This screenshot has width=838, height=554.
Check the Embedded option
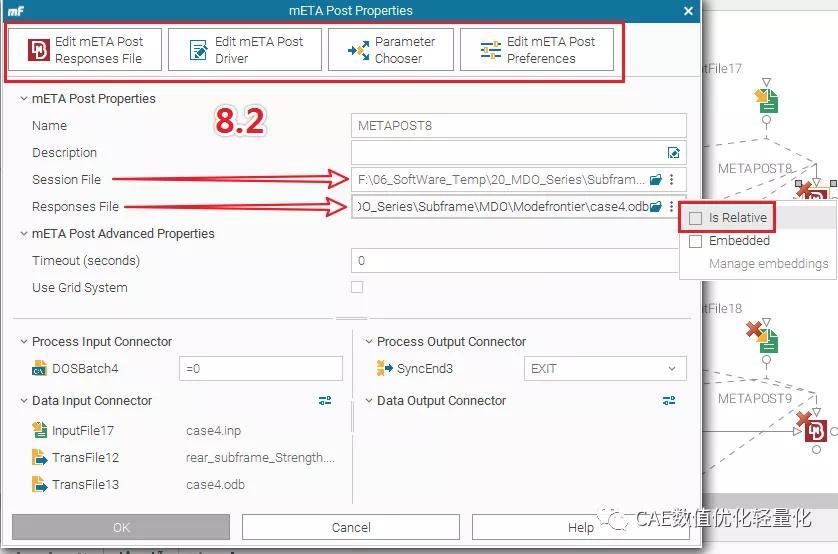[695, 241]
